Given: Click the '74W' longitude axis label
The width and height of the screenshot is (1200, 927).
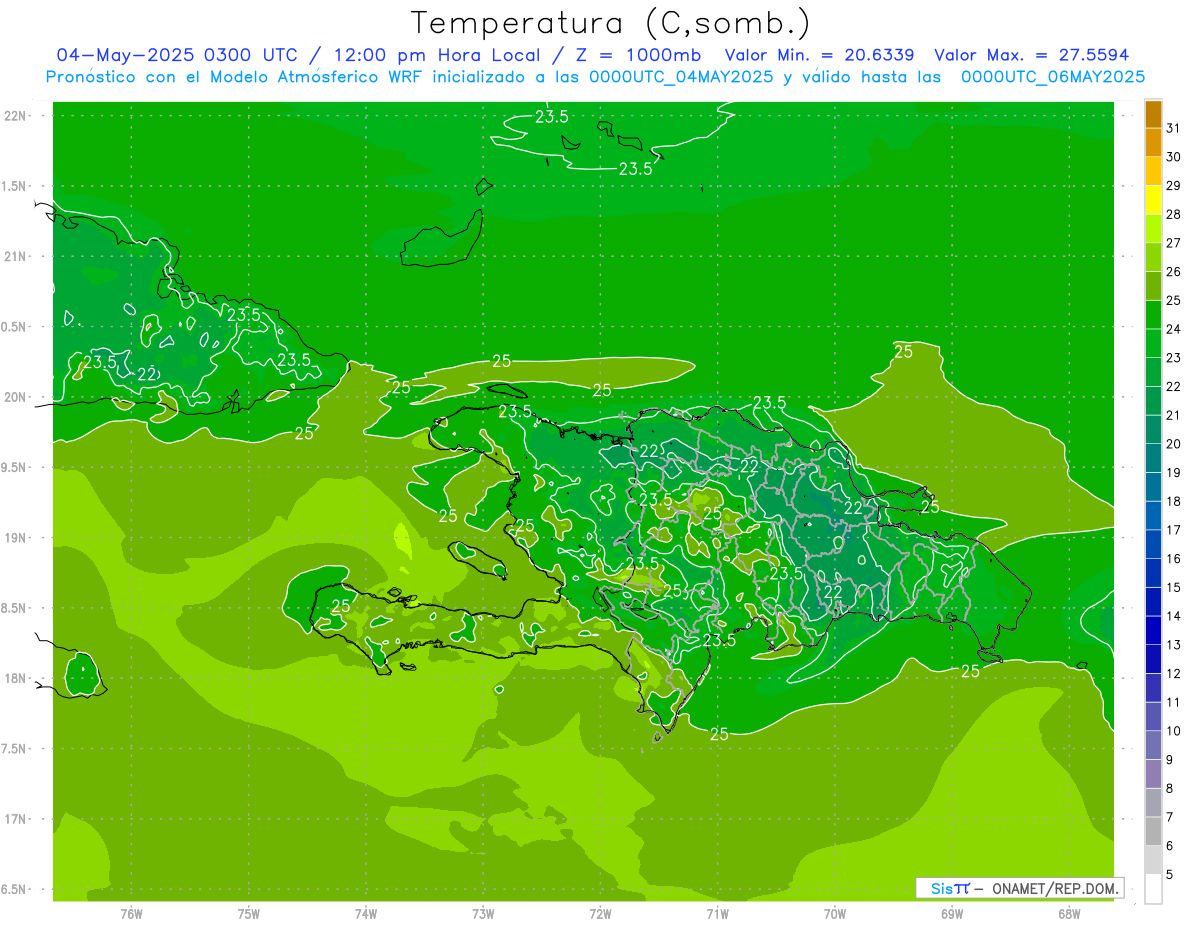Looking at the screenshot, I should [x=366, y=914].
